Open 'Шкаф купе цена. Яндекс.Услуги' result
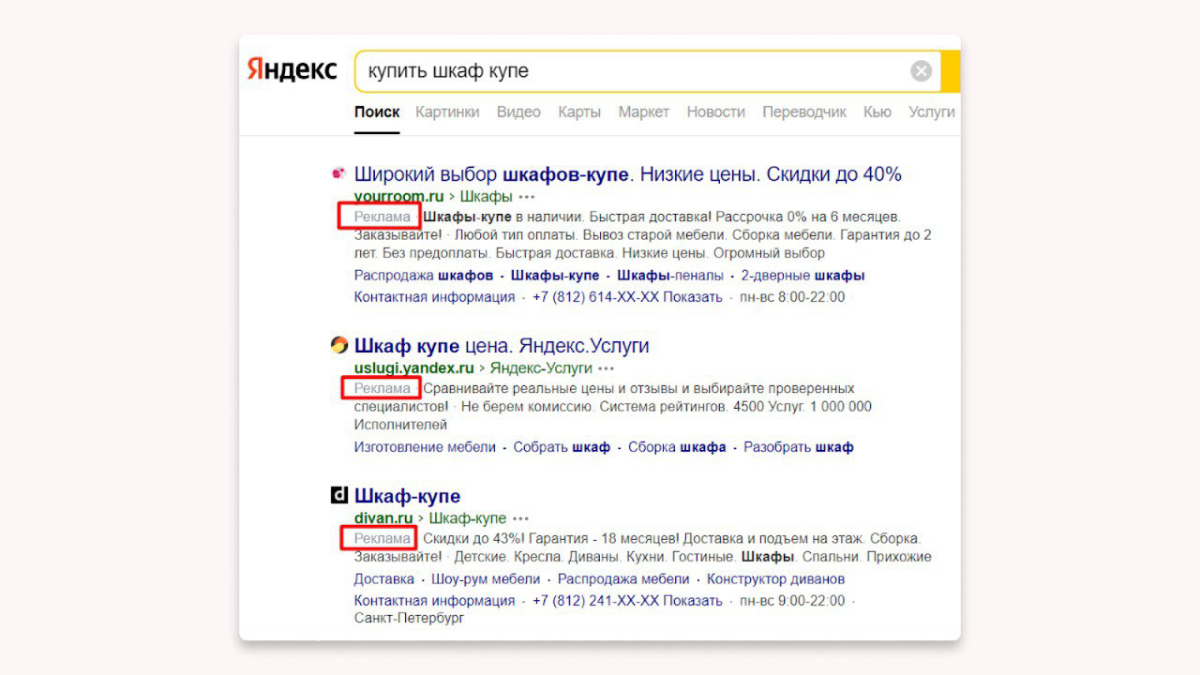Viewport: 1200px width, 675px height. [x=502, y=346]
